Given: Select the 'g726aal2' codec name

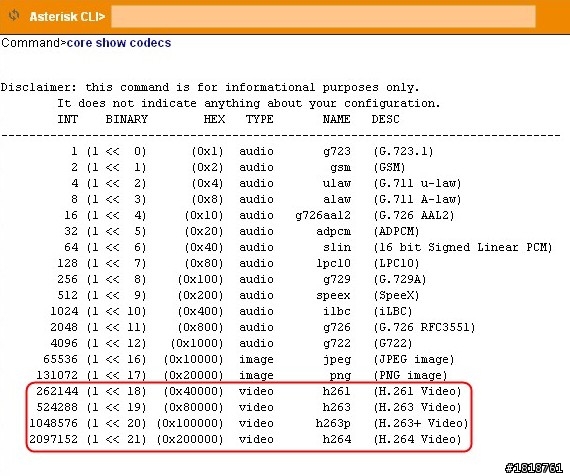Looking at the screenshot, I should coord(323,215).
